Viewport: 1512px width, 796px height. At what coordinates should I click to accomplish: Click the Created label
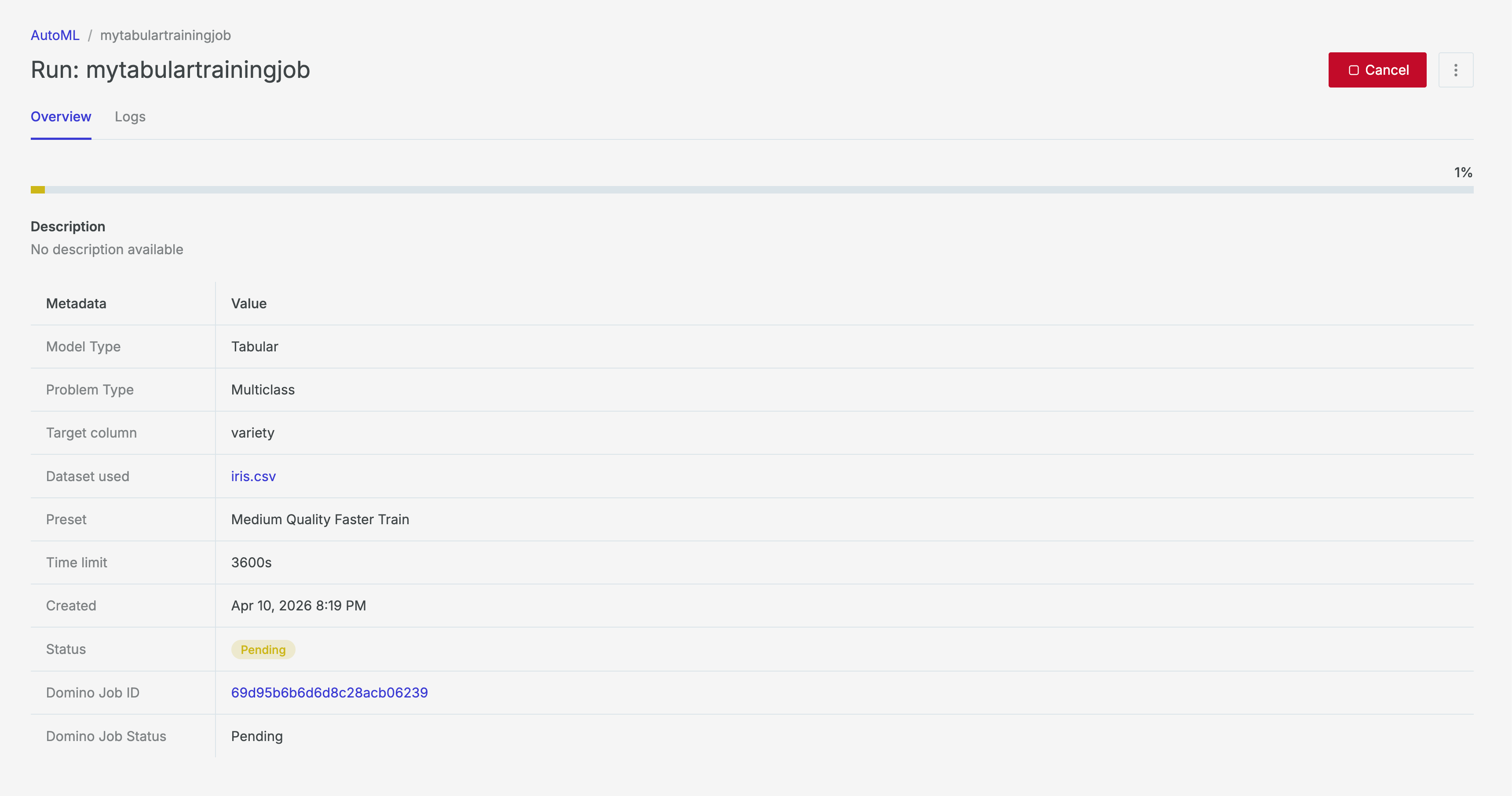71,606
